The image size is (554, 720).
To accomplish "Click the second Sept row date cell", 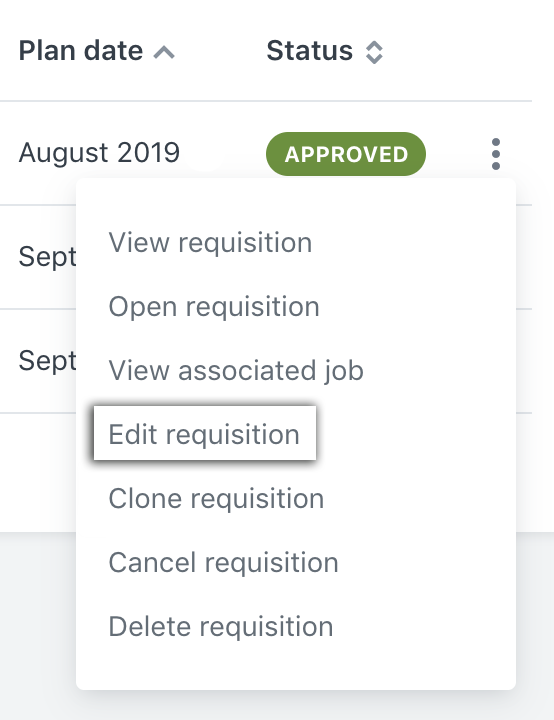I will coord(47,361).
